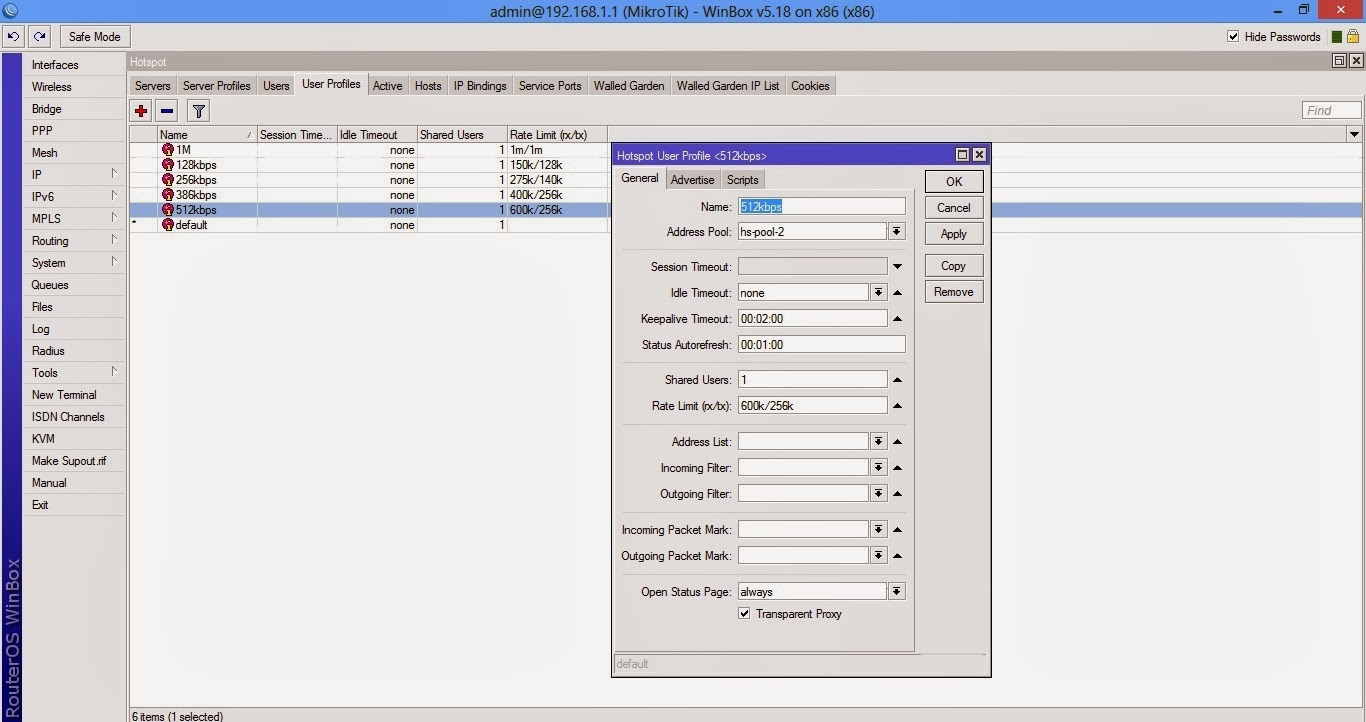
Task: Select the table cell reading 275k/140k
Action: click(557, 180)
